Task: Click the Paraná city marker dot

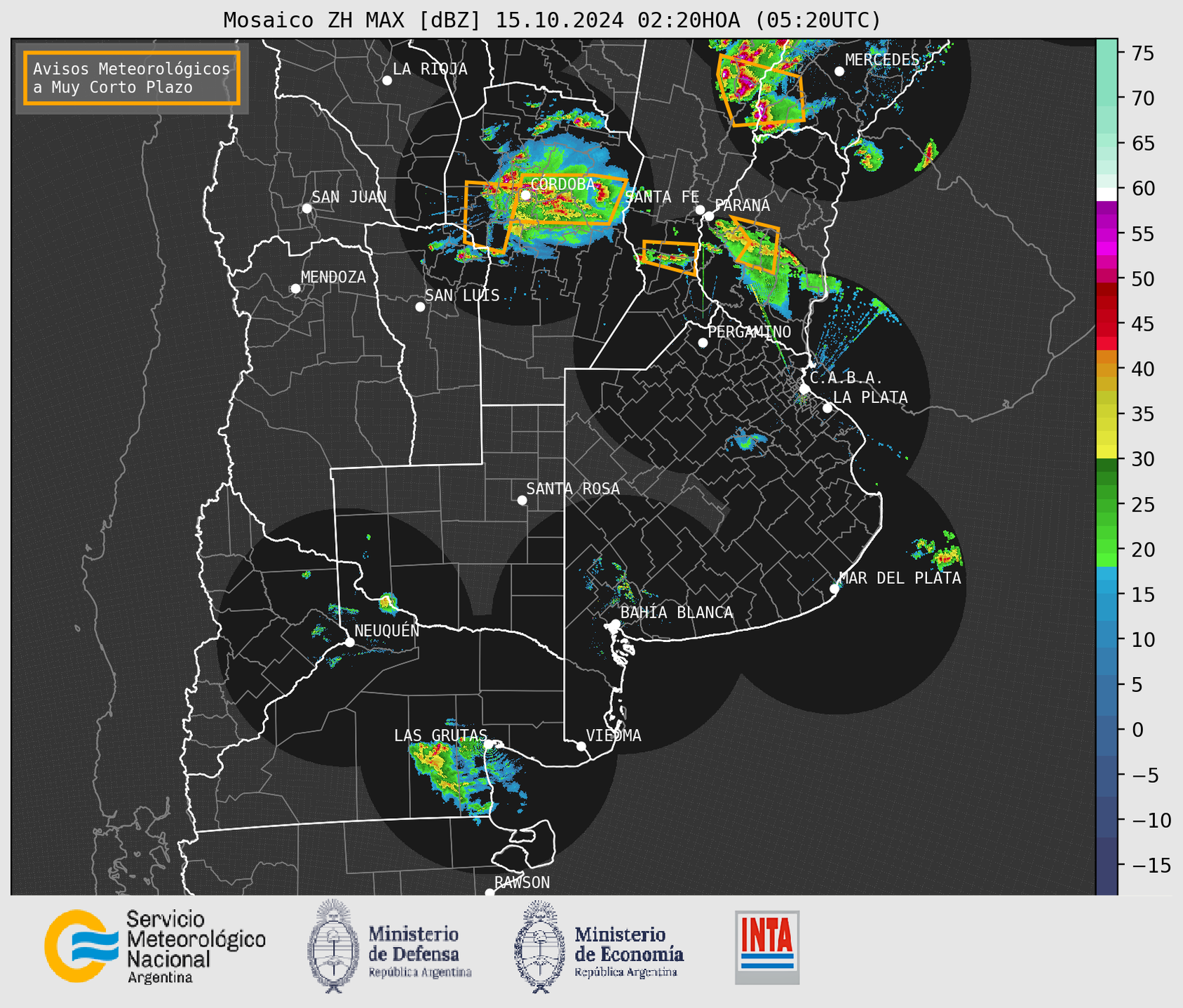Action: coord(709,216)
